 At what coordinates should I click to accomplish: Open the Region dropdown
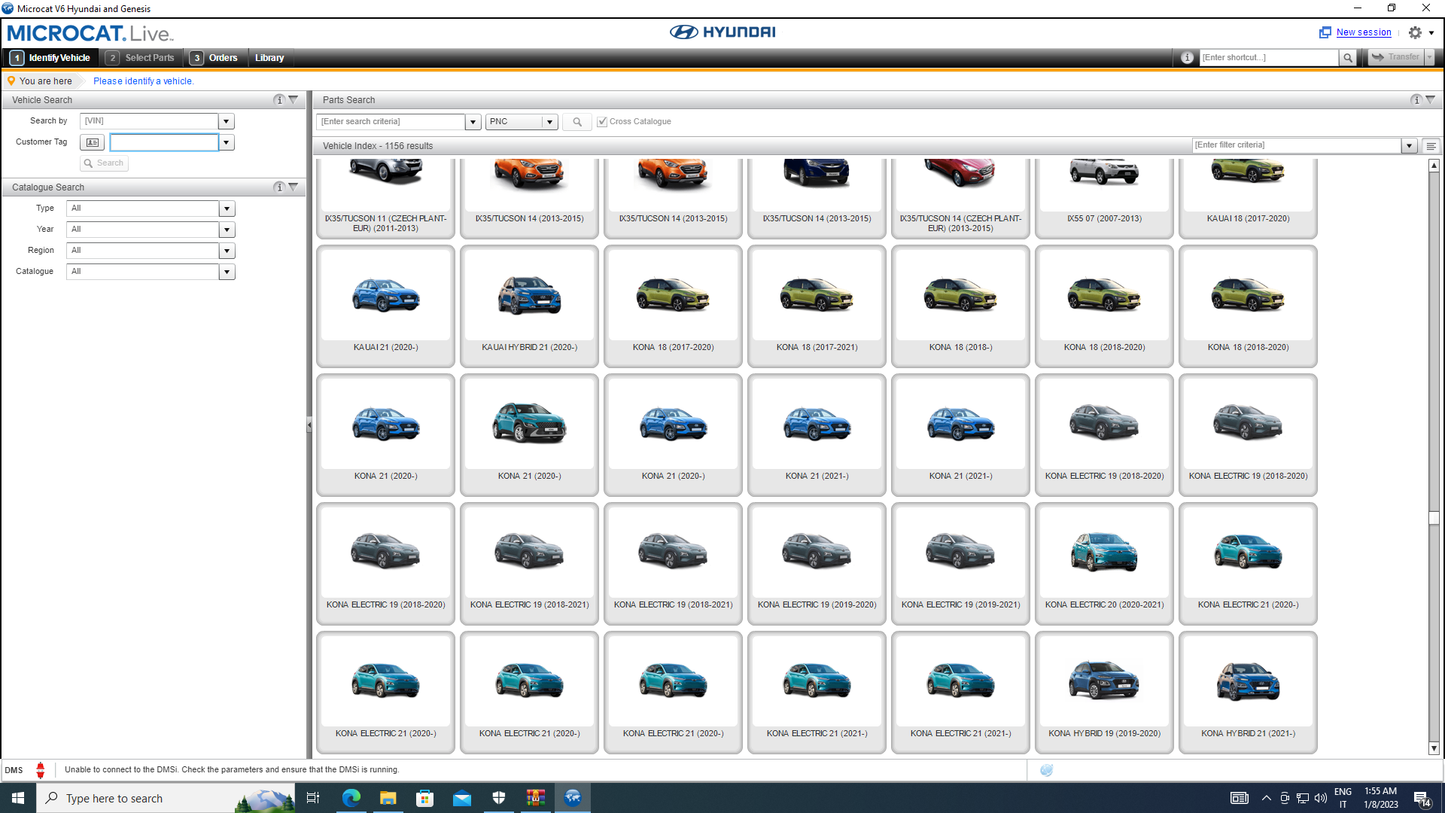[227, 251]
